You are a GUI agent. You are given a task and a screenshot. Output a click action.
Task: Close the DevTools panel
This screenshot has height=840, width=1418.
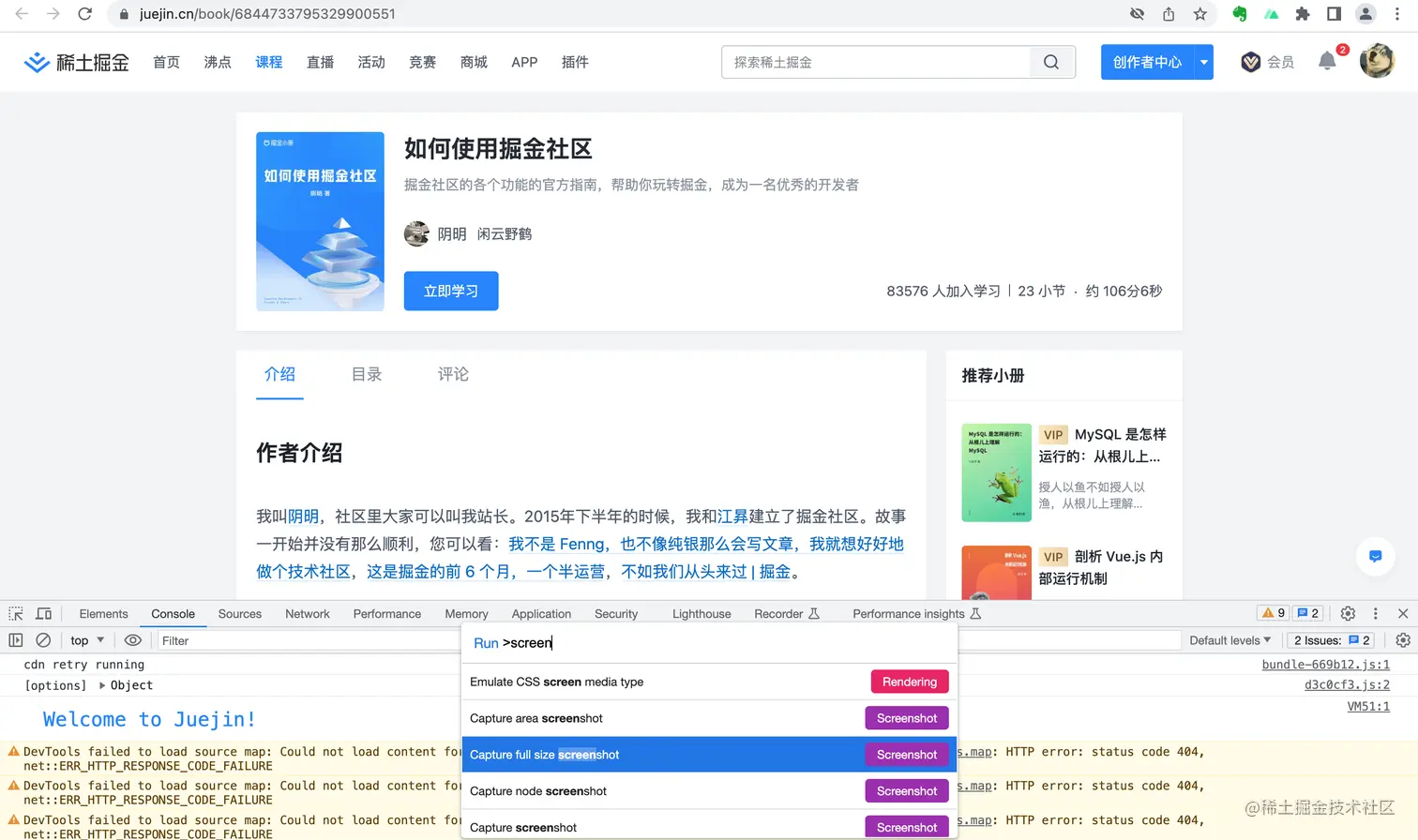pyautogui.click(x=1403, y=613)
